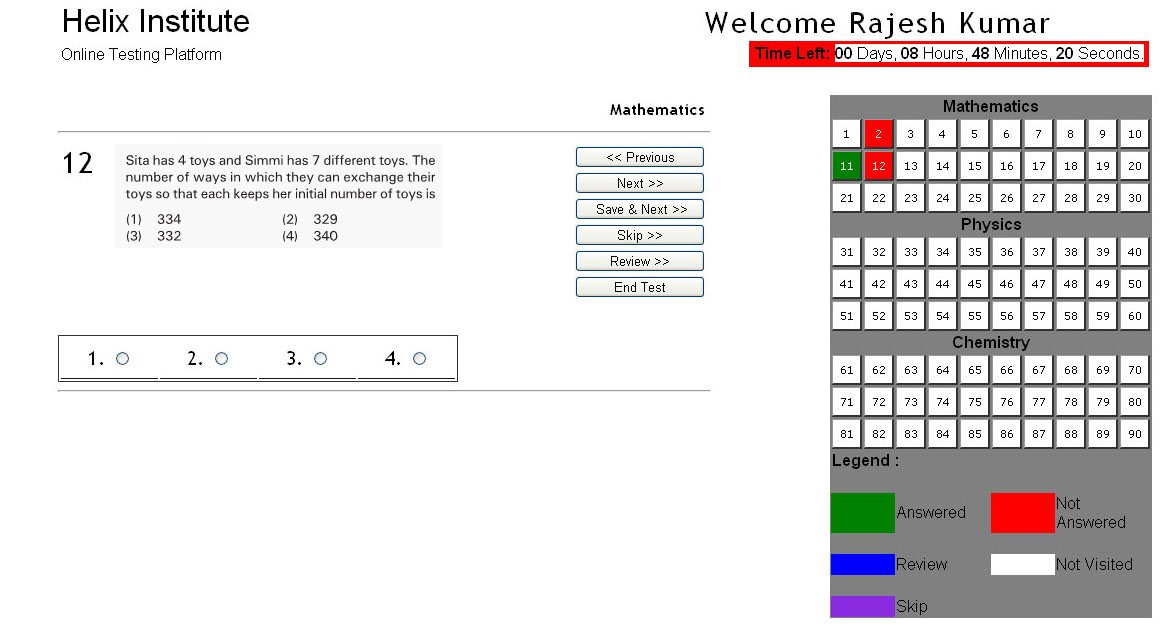Image resolution: width=1174 pixels, height=644 pixels.
Task: Jump to Mathematics question 25
Action: pyautogui.click(x=974, y=198)
